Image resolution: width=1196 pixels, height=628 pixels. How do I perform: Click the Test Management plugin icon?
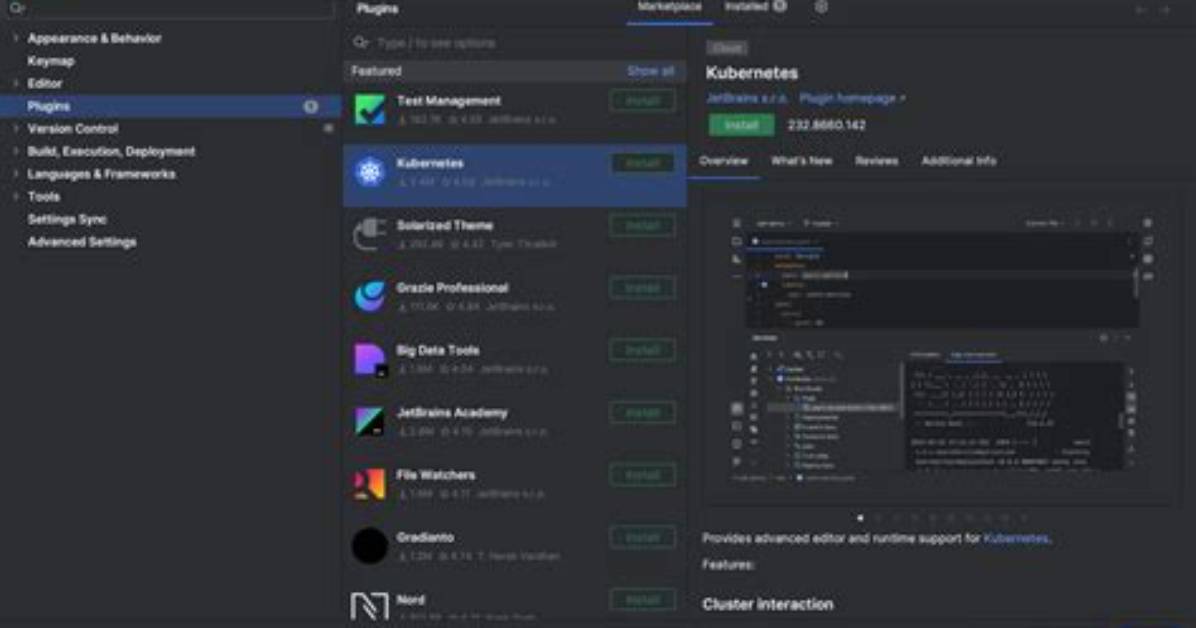[370, 109]
